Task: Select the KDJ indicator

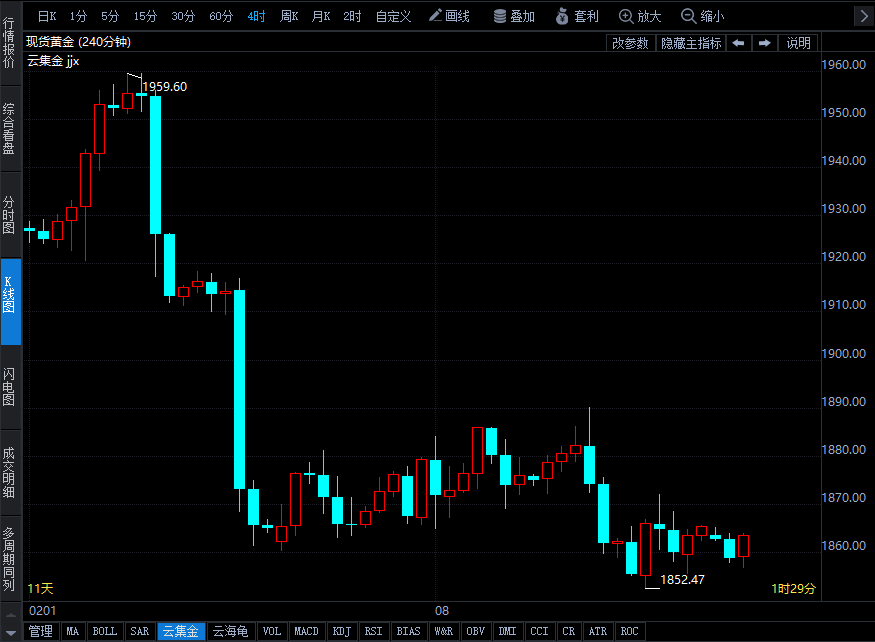Action: [342, 631]
